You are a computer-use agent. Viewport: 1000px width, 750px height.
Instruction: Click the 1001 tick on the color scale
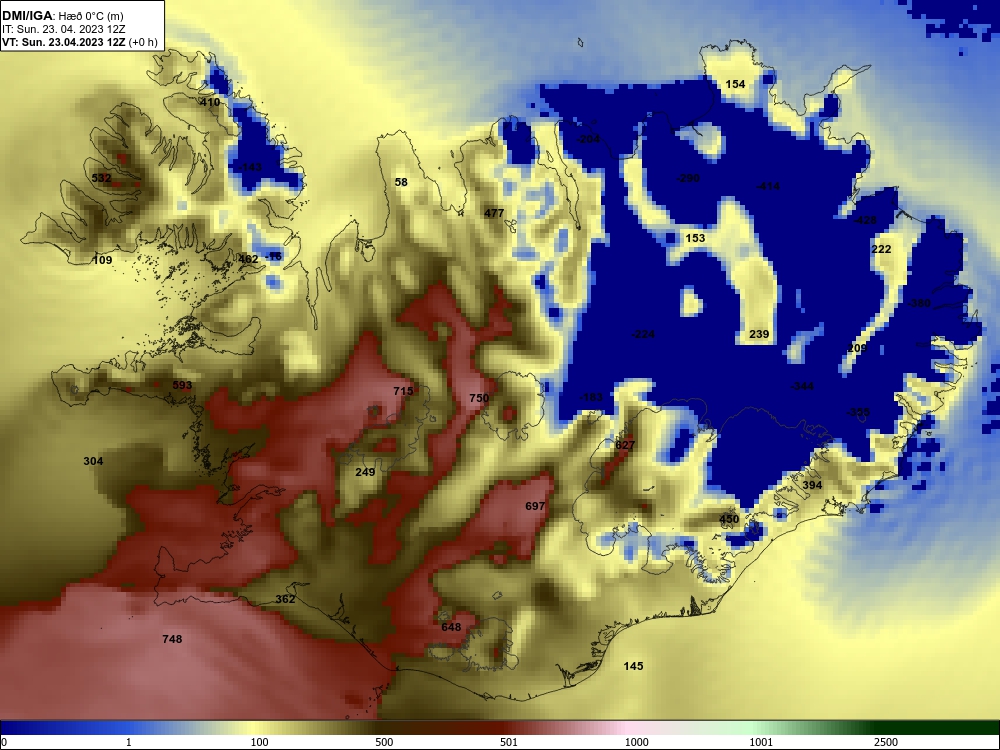coord(761,742)
